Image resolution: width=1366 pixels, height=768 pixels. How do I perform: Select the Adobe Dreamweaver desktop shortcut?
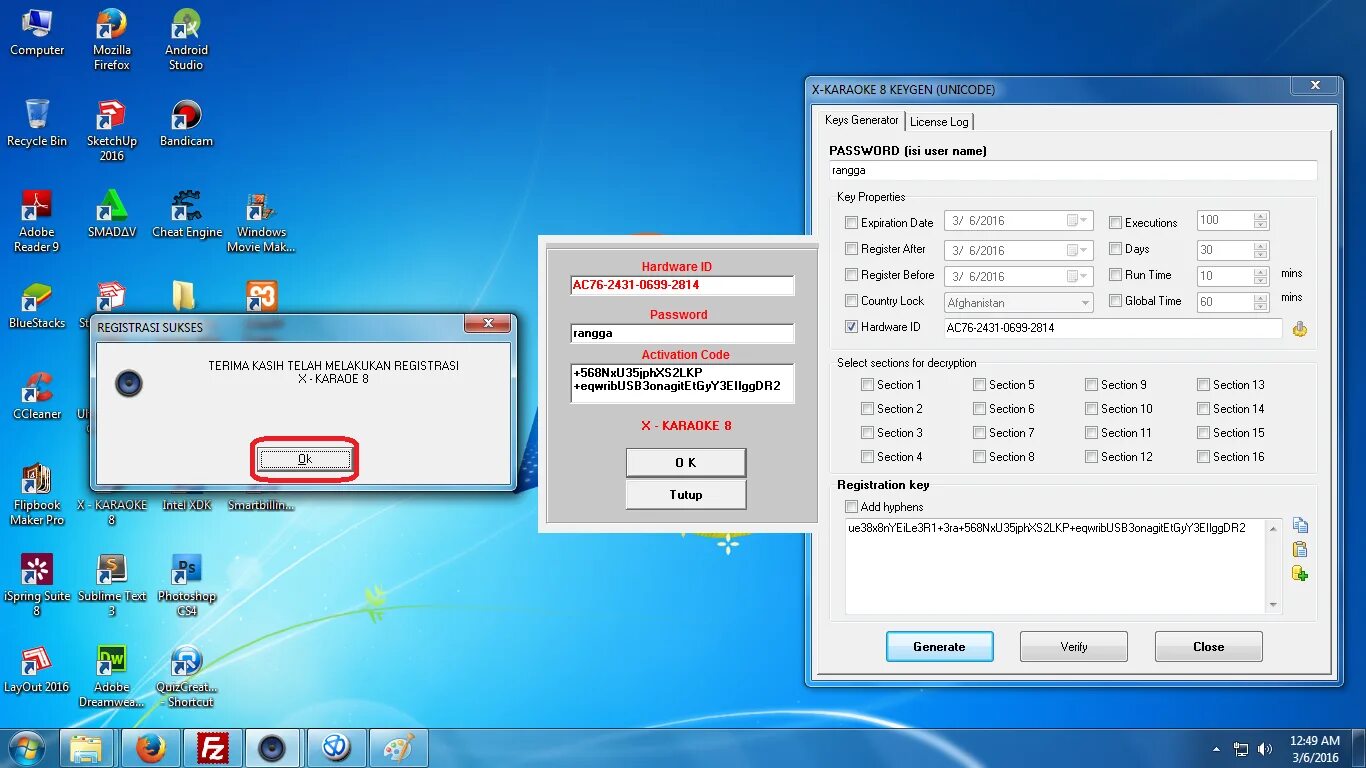pyautogui.click(x=112, y=676)
